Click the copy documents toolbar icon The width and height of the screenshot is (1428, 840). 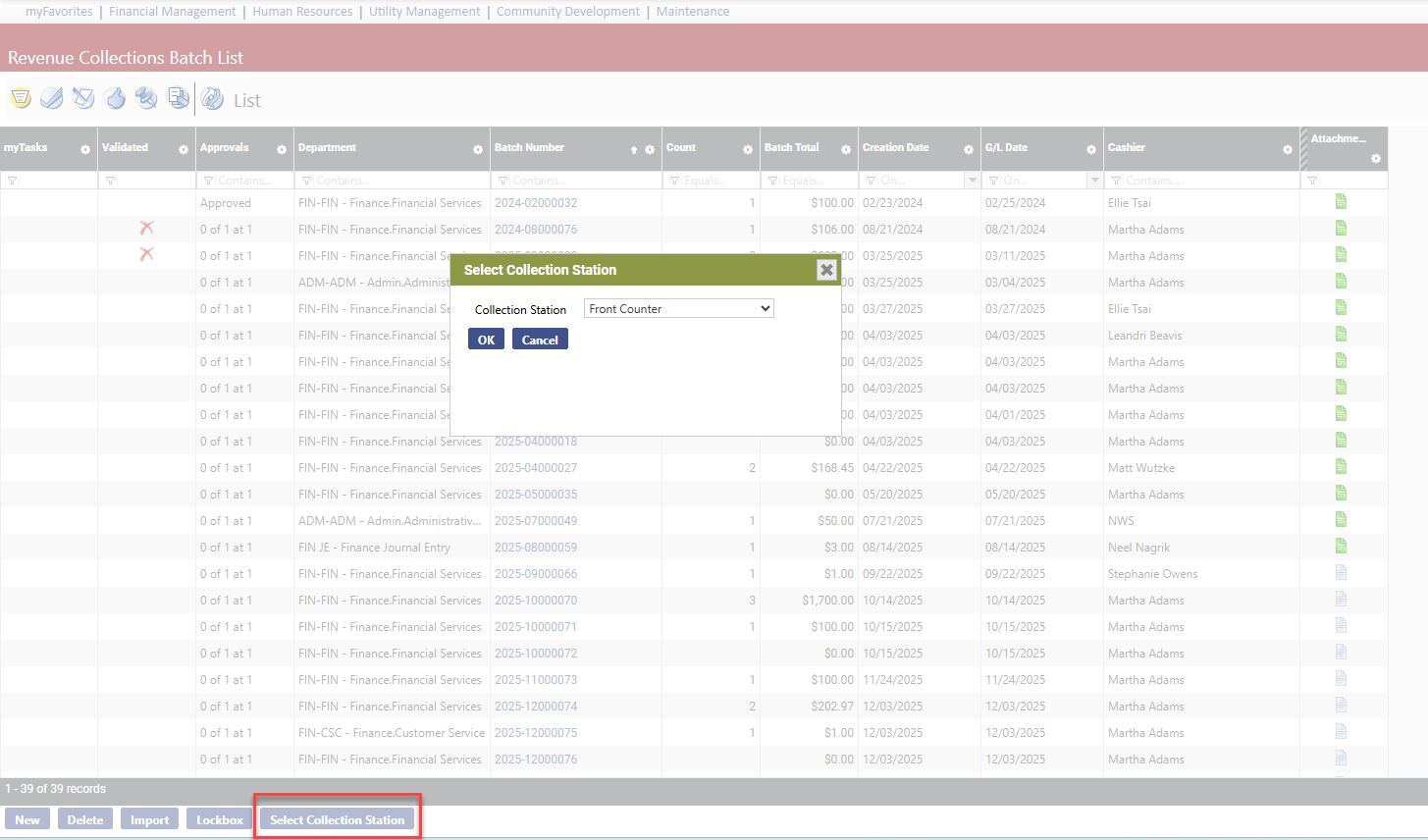[x=178, y=98]
